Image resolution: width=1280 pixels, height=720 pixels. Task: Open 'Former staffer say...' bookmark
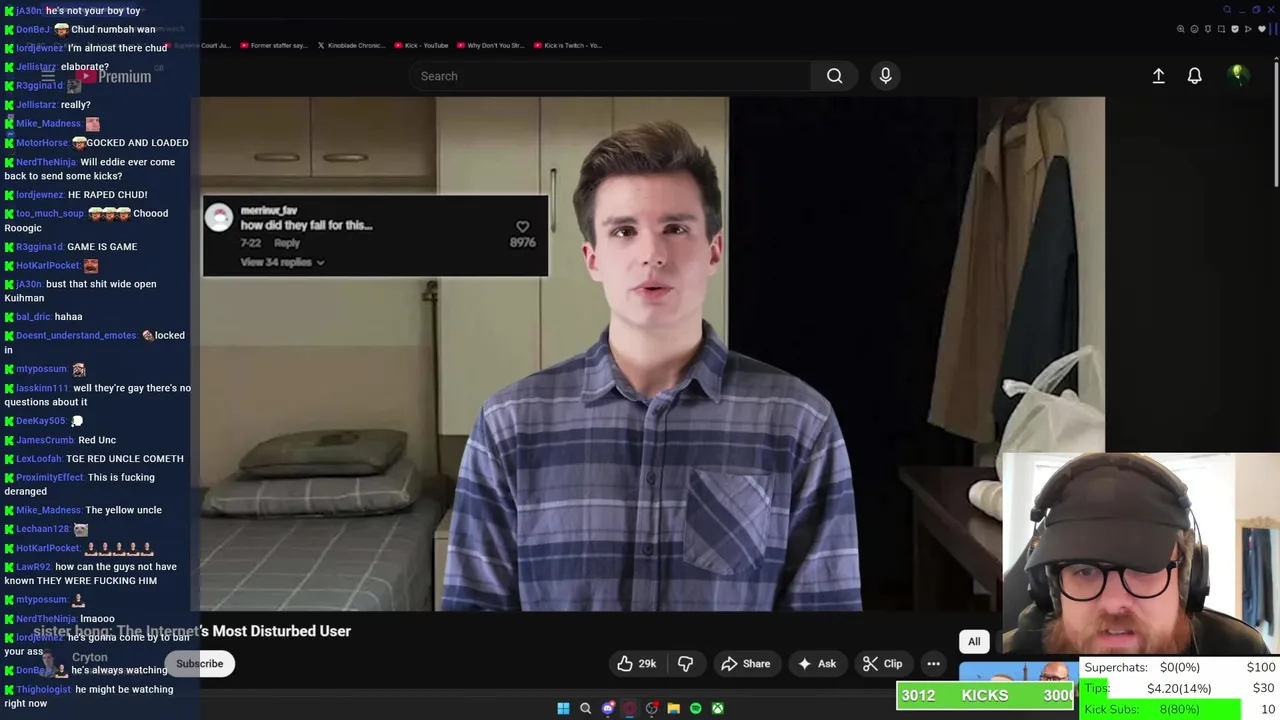[x=274, y=45]
